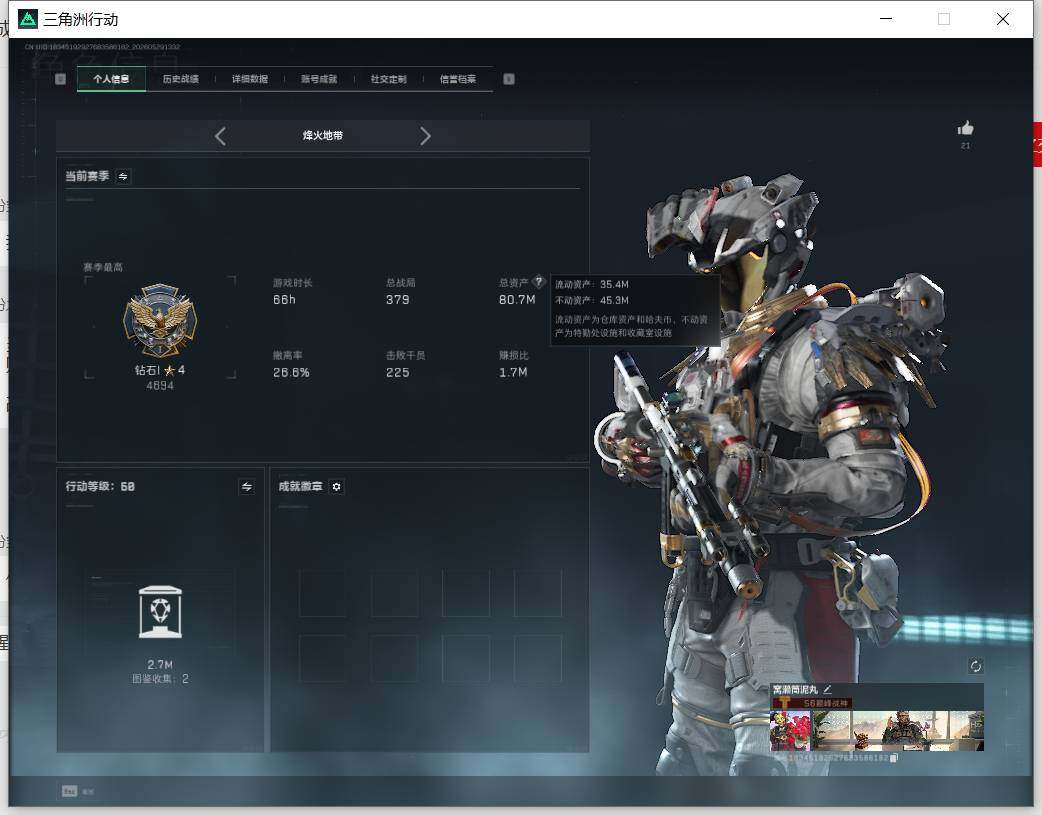Click the 赛季最高 label
The width and height of the screenshot is (1042, 815).
[103, 267]
